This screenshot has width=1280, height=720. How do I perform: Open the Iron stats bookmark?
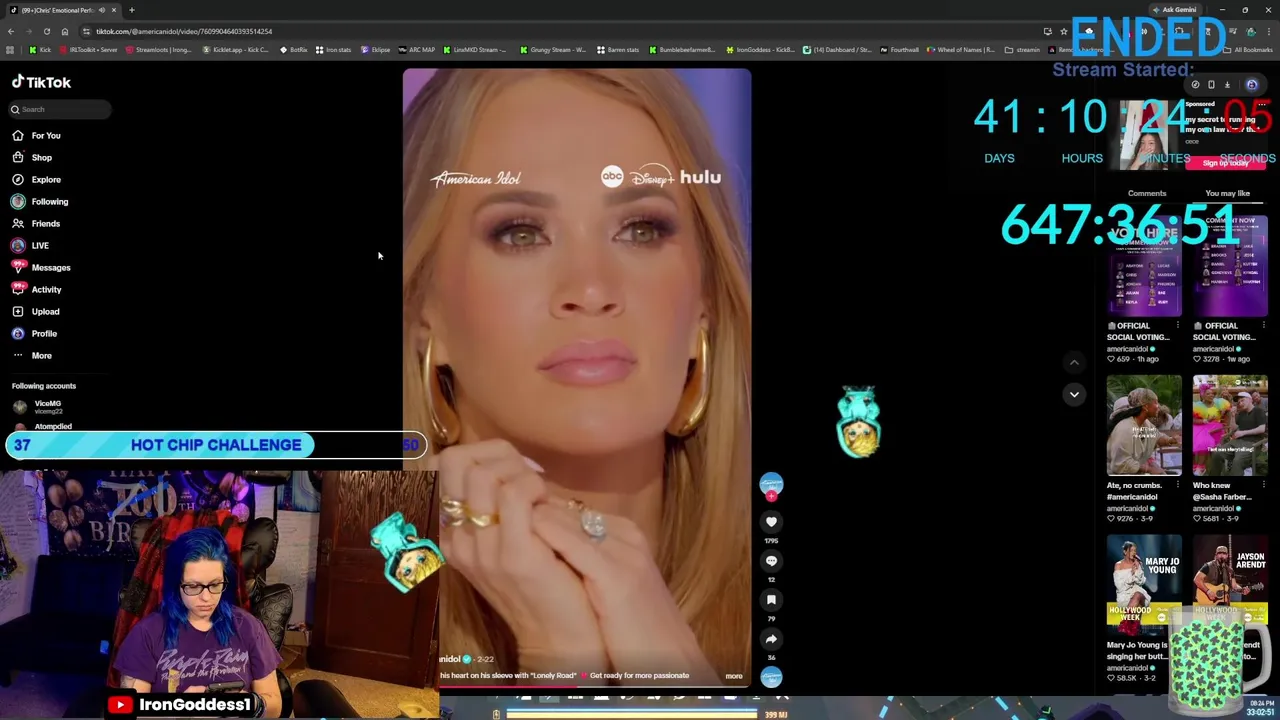click(334, 49)
